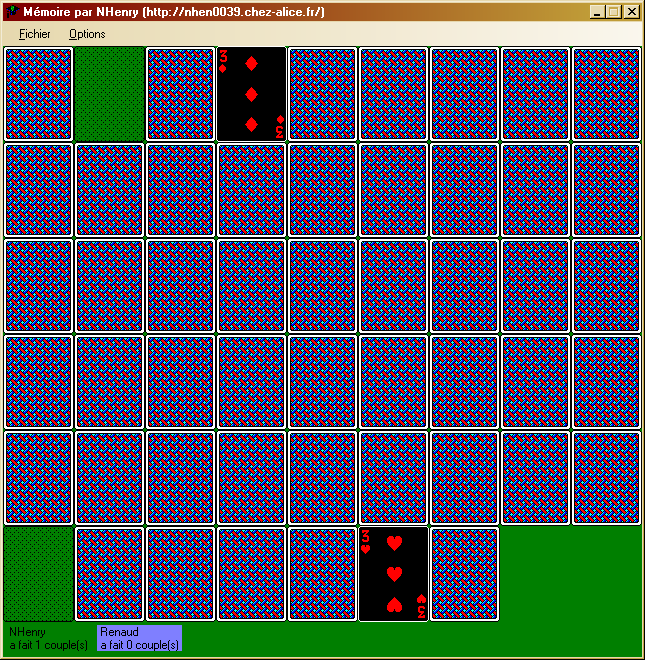Click the application icon in the title bar
The width and height of the screenshot is (645, 660).
pos(12,12)
